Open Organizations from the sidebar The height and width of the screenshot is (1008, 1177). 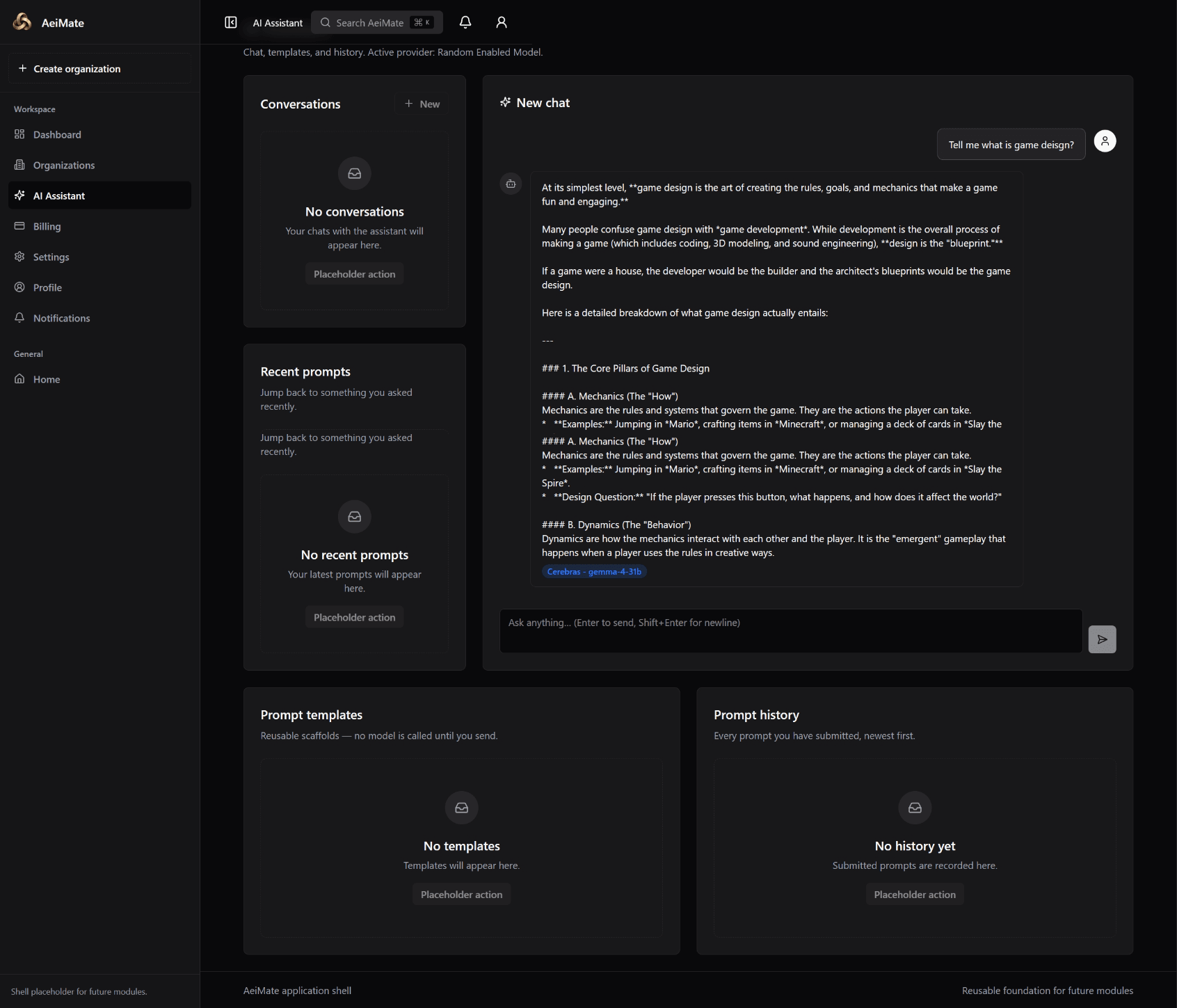click(x=99, y=165)
